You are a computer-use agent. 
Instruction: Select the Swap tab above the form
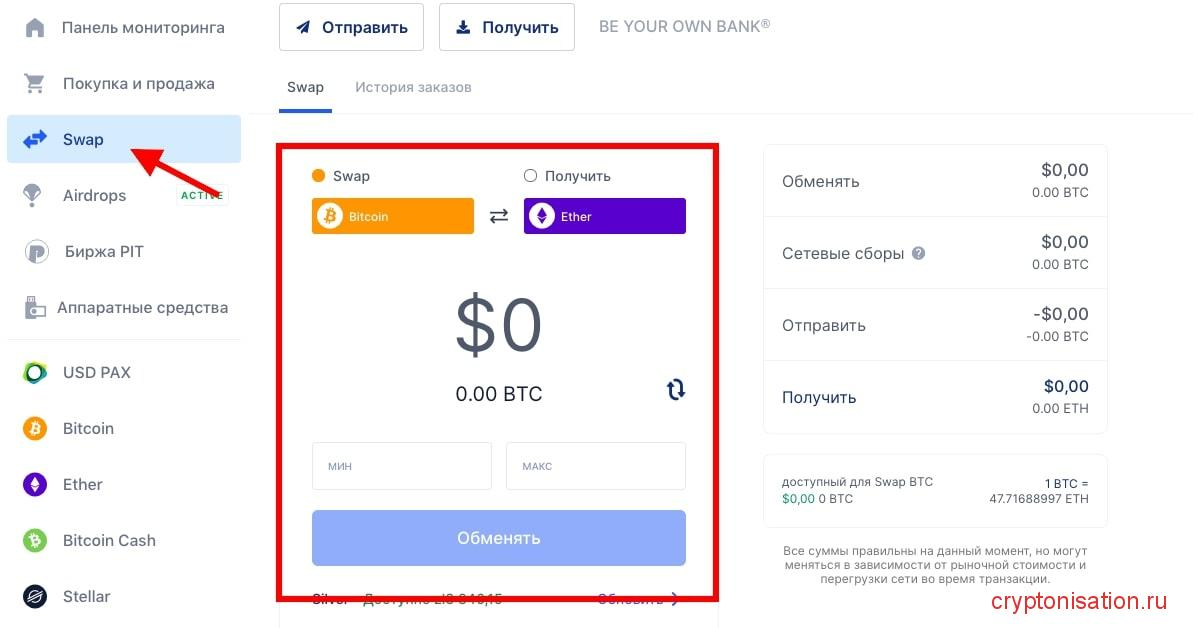(305, 87)
